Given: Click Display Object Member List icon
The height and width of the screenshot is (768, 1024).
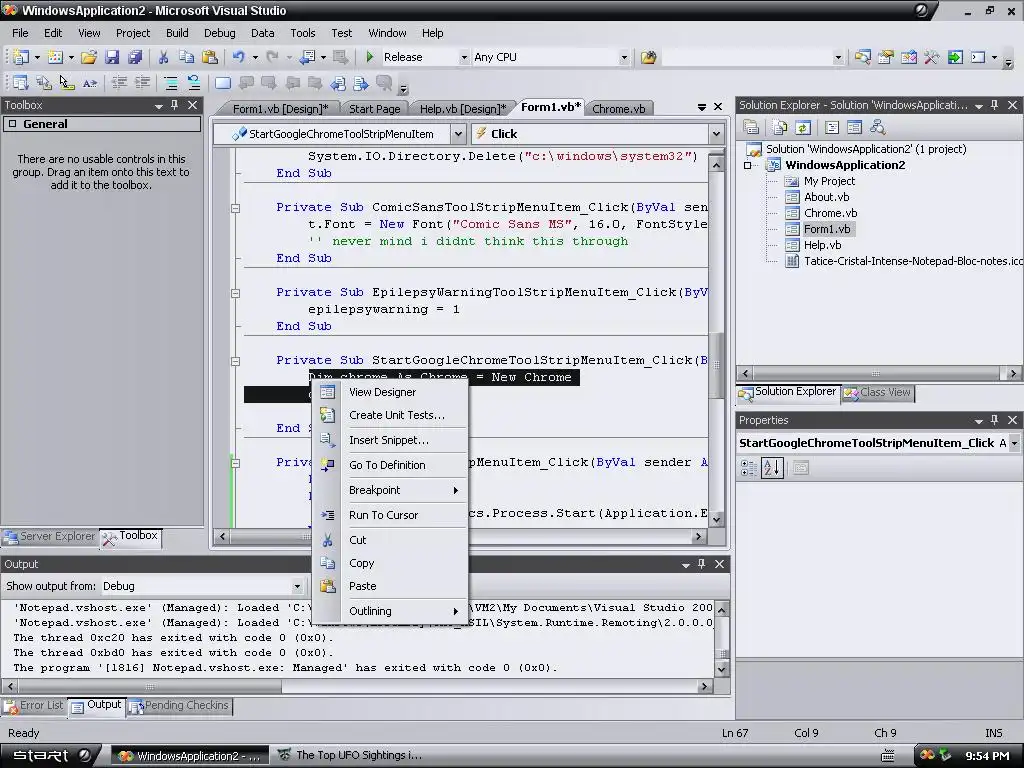Looking at the screenshot, I should pos(20,82).
